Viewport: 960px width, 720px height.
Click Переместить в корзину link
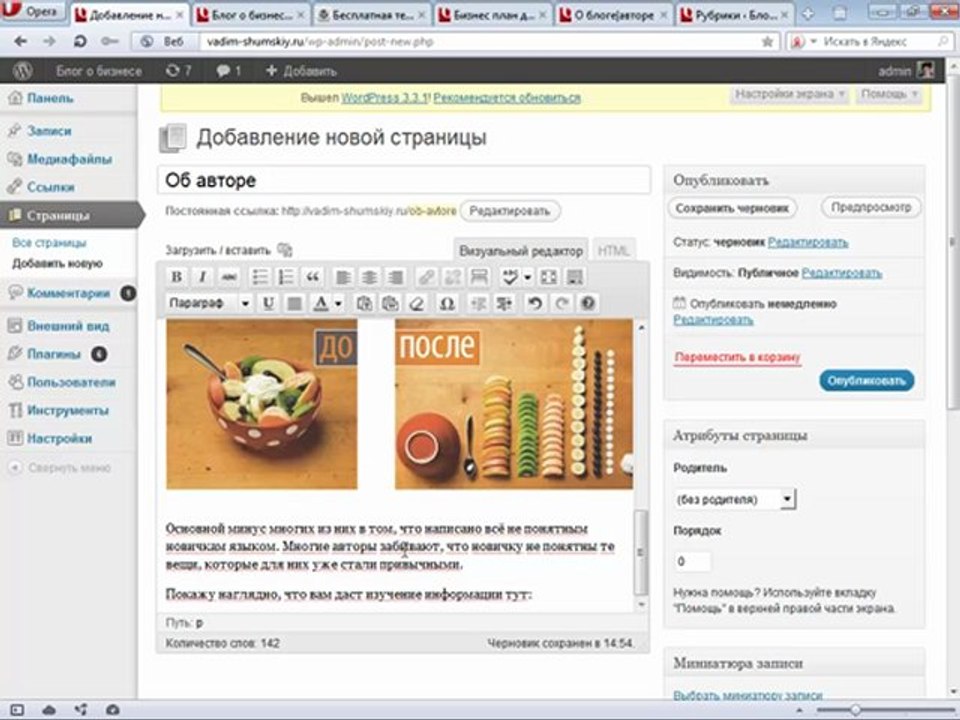[x=737, y=358]
